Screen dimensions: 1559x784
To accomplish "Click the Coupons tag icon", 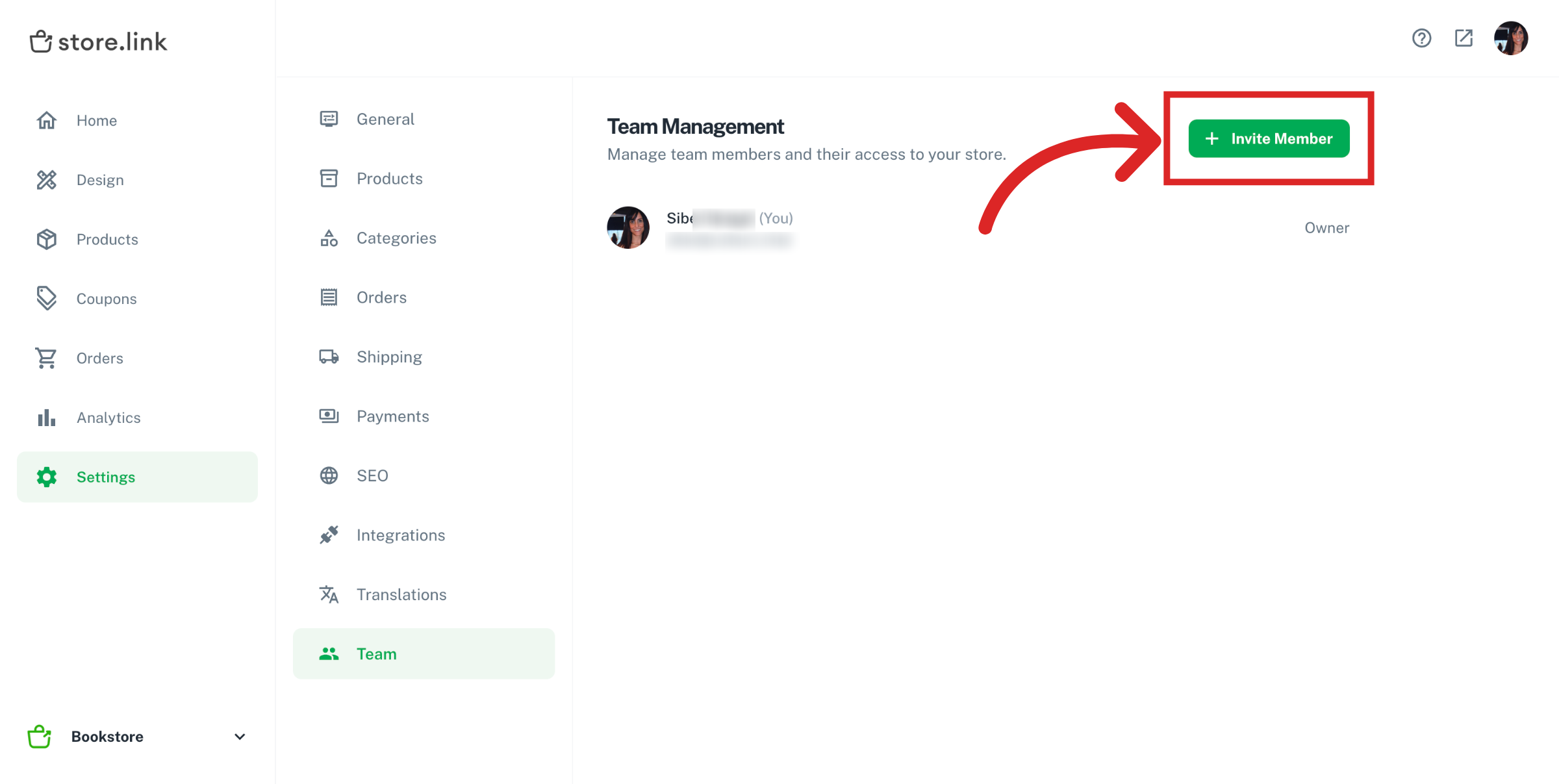I will pos(46,298).
